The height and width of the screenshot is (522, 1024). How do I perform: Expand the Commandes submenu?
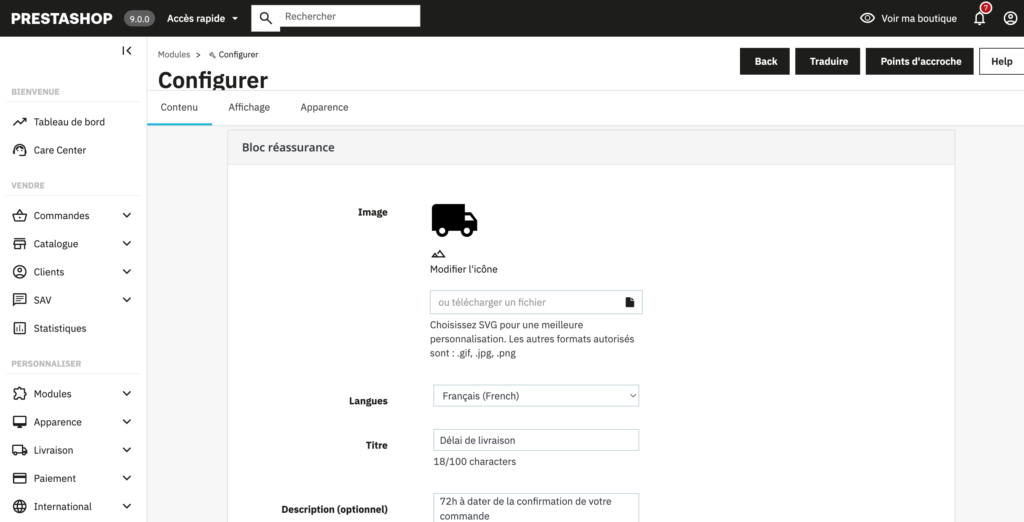126,216
